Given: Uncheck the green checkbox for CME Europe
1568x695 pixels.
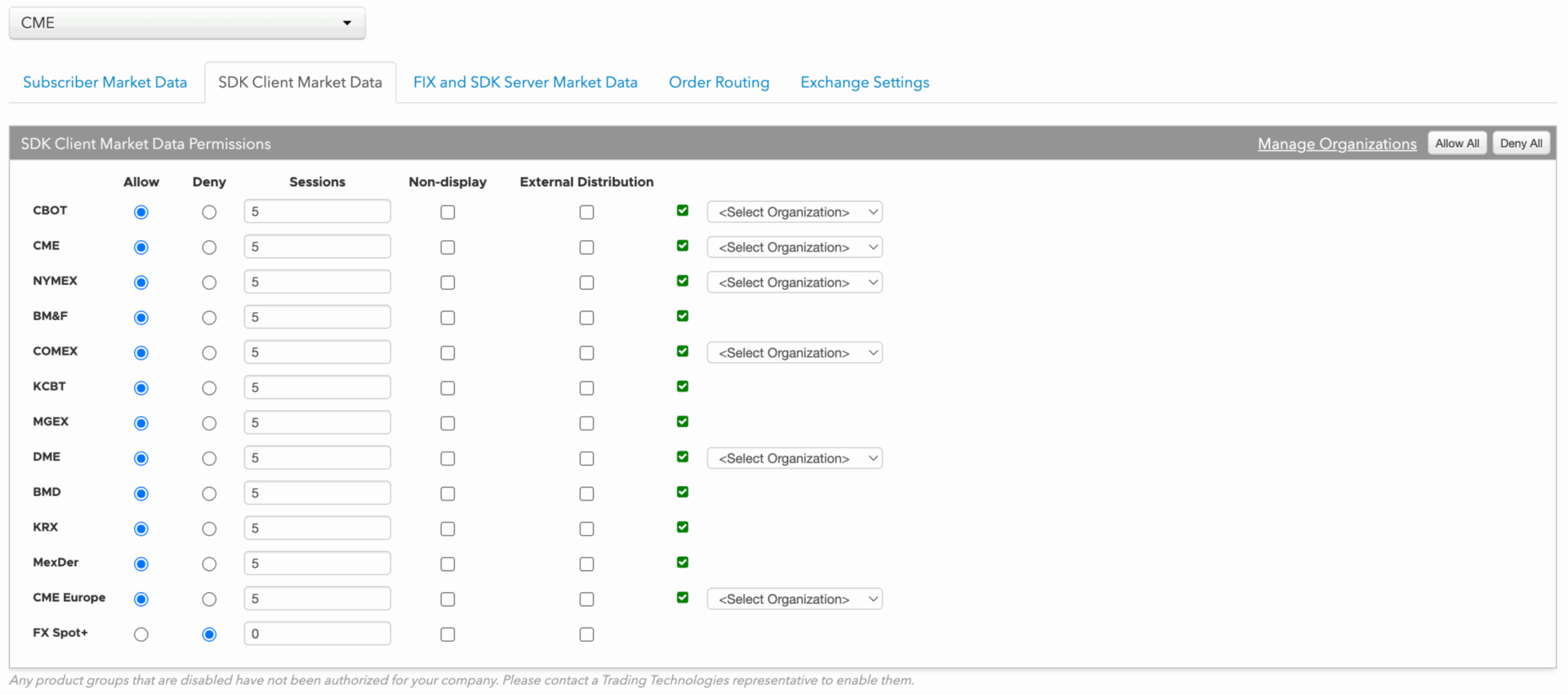Looking at the screenshot, I should (683, 597).
